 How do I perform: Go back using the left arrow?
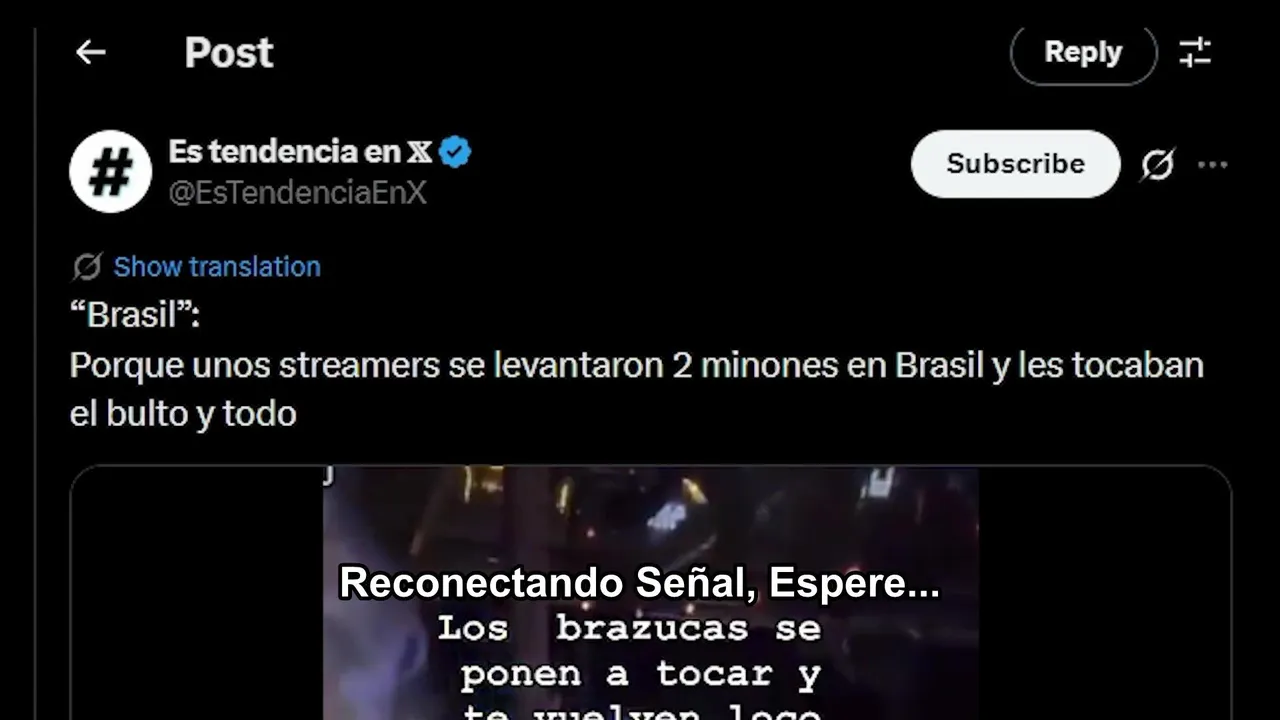coord(90,52)
